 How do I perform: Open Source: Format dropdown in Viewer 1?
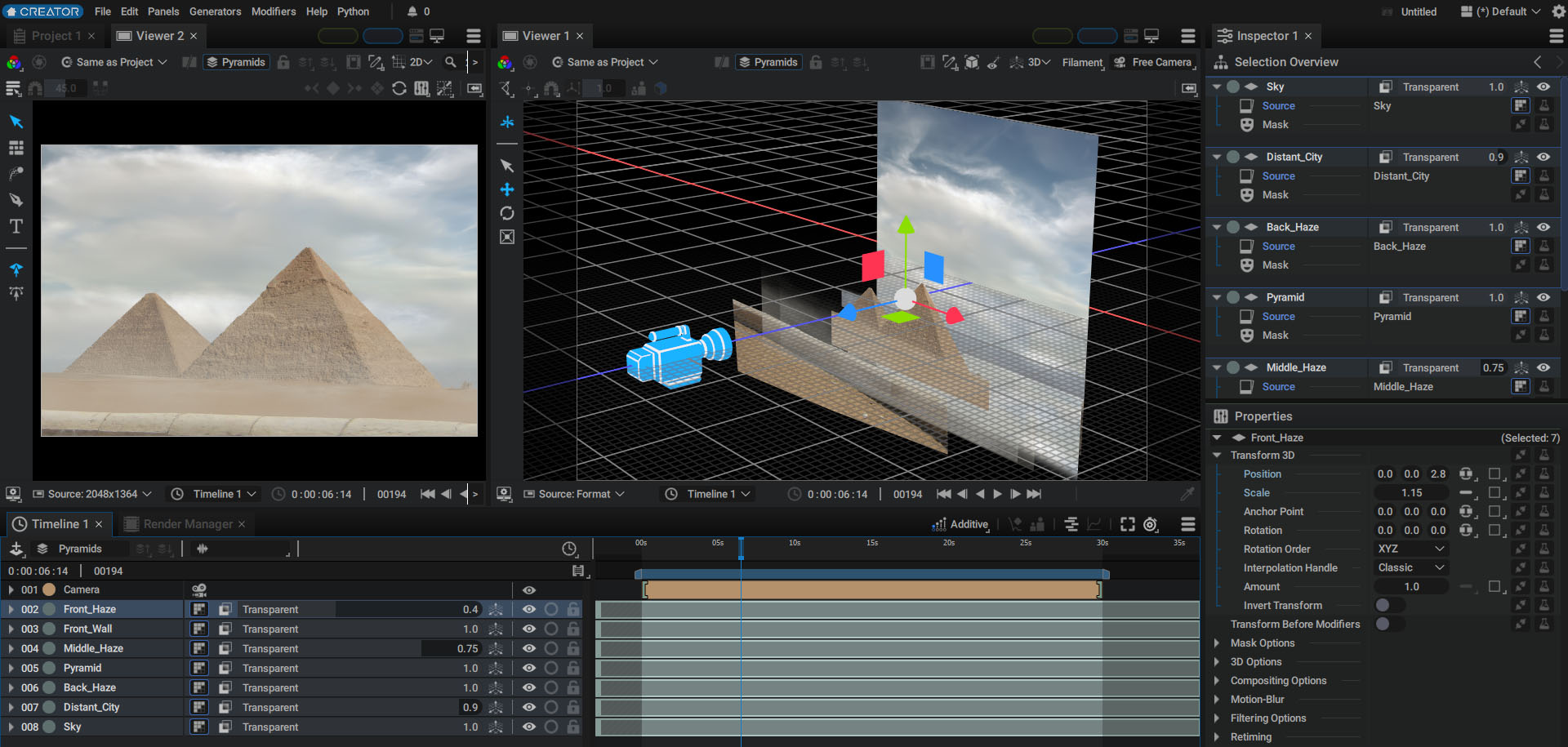[574, 494]
